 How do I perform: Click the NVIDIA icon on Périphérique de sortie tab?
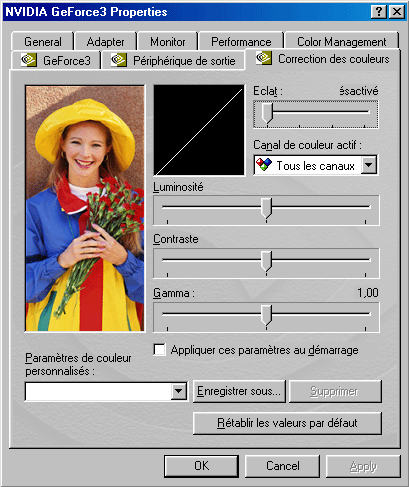tap(119, 60)
